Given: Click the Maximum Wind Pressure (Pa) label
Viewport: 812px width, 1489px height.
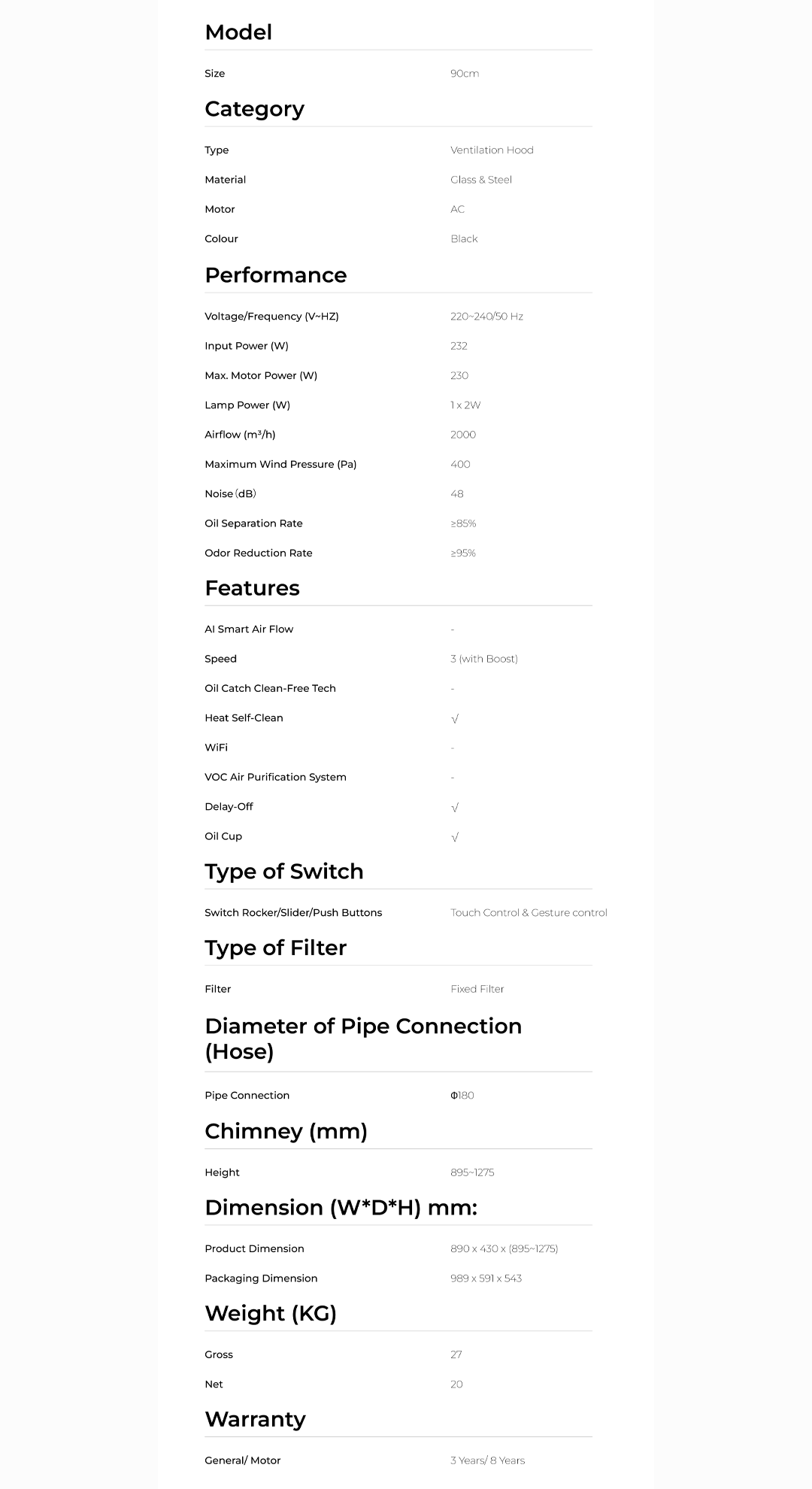Looking at the screenshot, I should click(280, 465).
